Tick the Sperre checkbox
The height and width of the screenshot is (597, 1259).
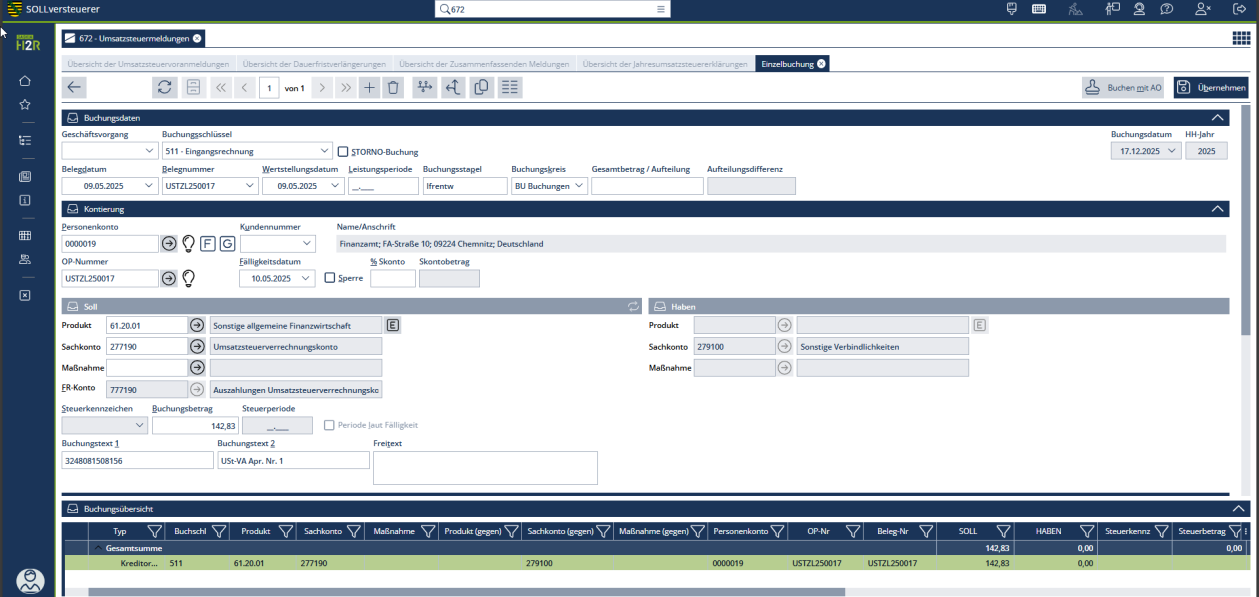pos(330,278)
